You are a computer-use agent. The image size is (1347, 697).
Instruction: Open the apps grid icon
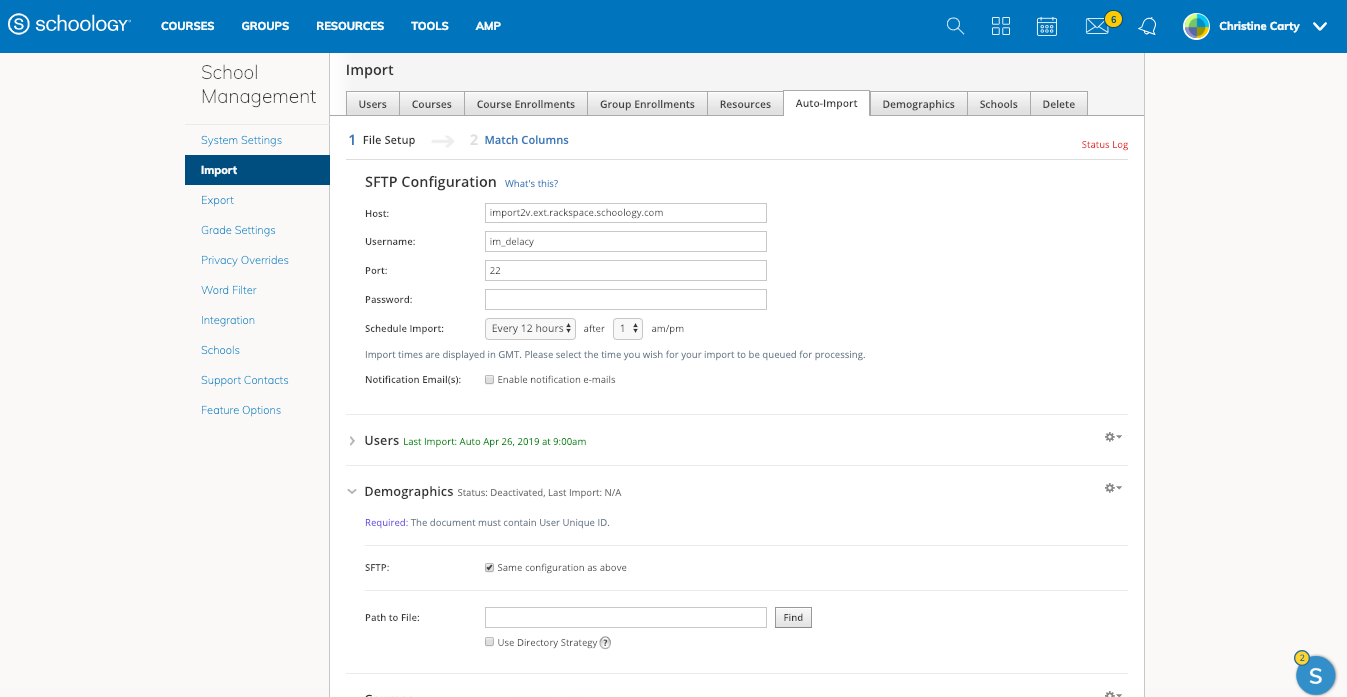(x=1000, y=26)
